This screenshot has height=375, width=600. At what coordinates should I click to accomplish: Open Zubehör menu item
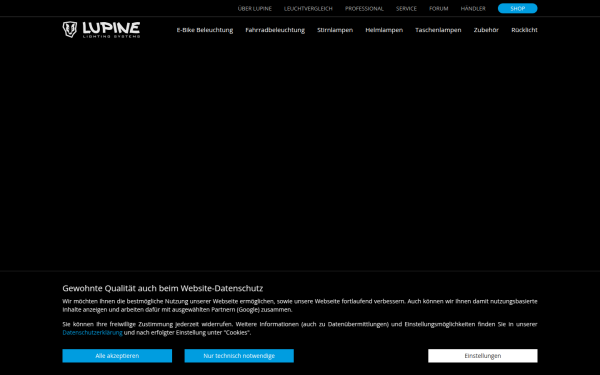[x=486, y=30]
